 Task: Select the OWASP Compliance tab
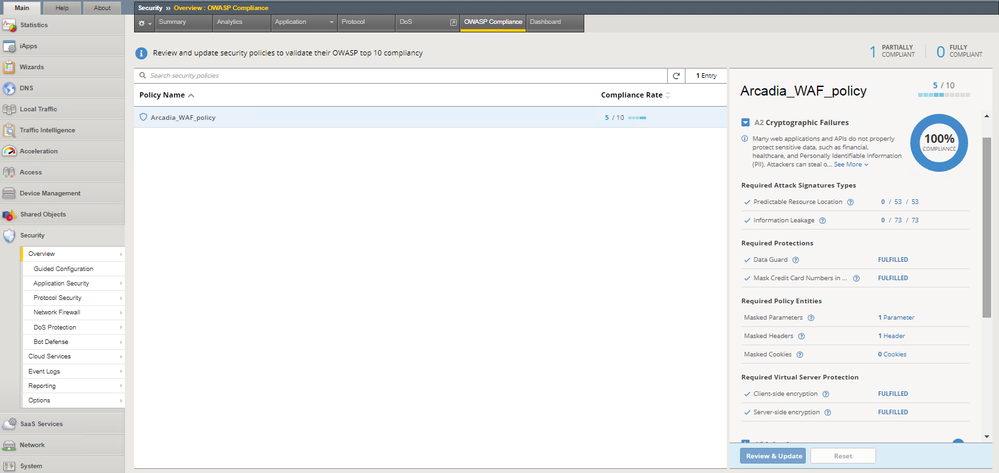(x=493, y=22)
